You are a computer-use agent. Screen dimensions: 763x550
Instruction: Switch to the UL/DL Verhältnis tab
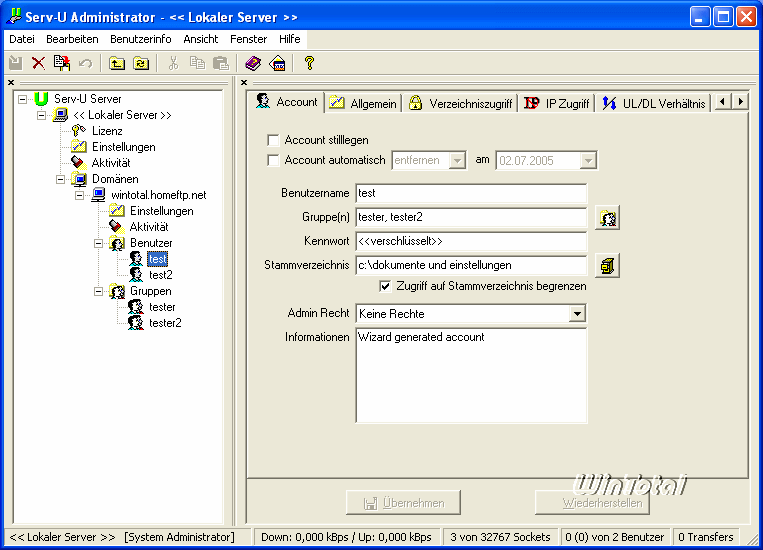(x=654, y=103)
